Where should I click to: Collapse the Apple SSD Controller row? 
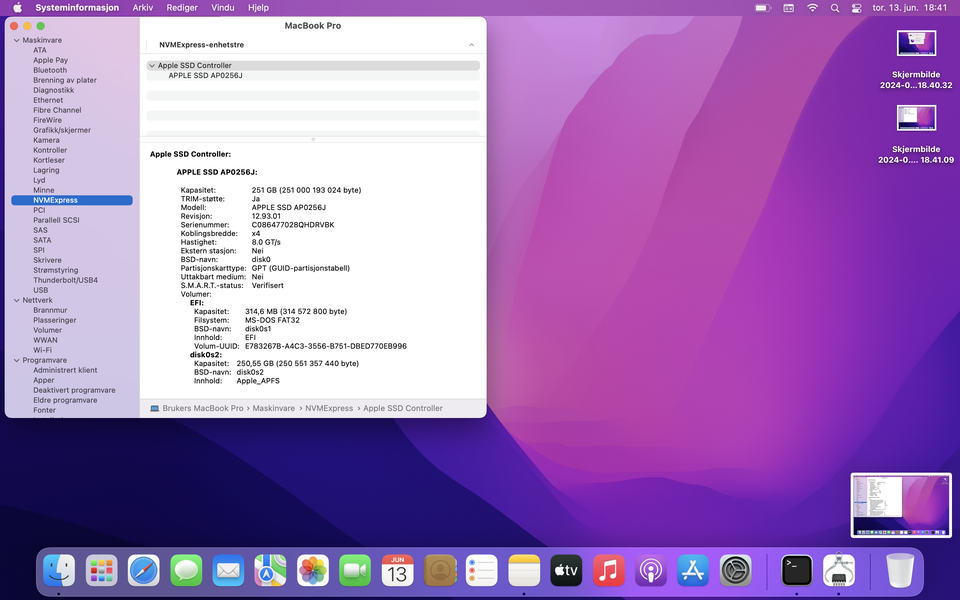(152, 66)
